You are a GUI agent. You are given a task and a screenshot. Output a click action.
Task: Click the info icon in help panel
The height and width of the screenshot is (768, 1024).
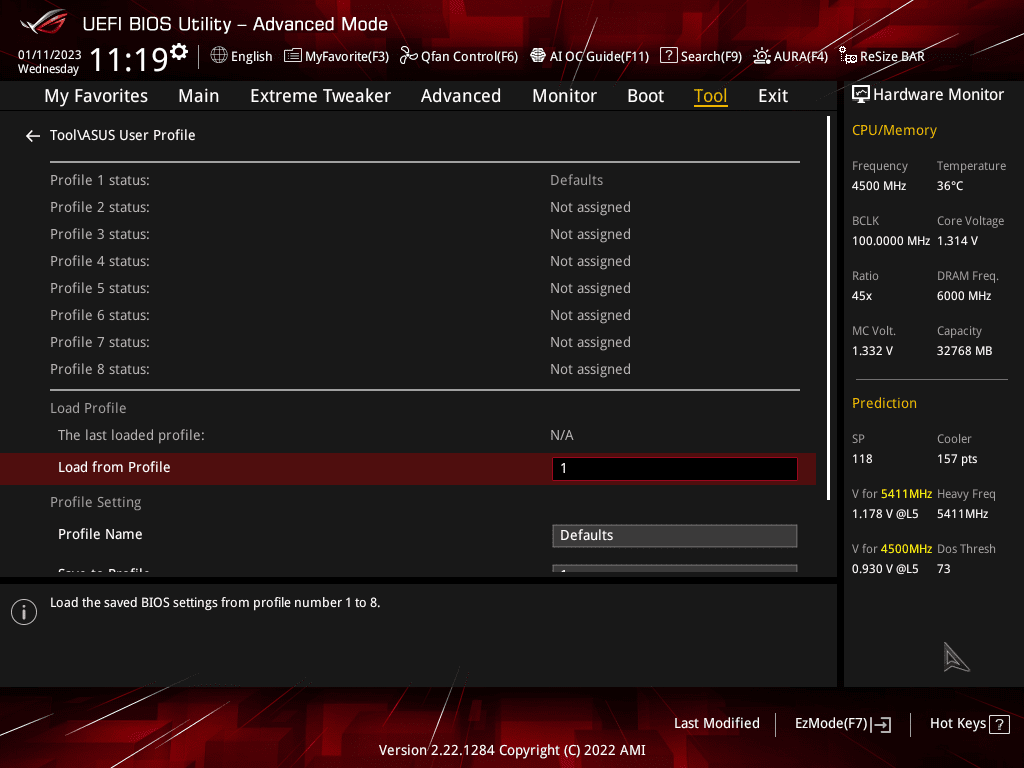click(x=24, y=612)
